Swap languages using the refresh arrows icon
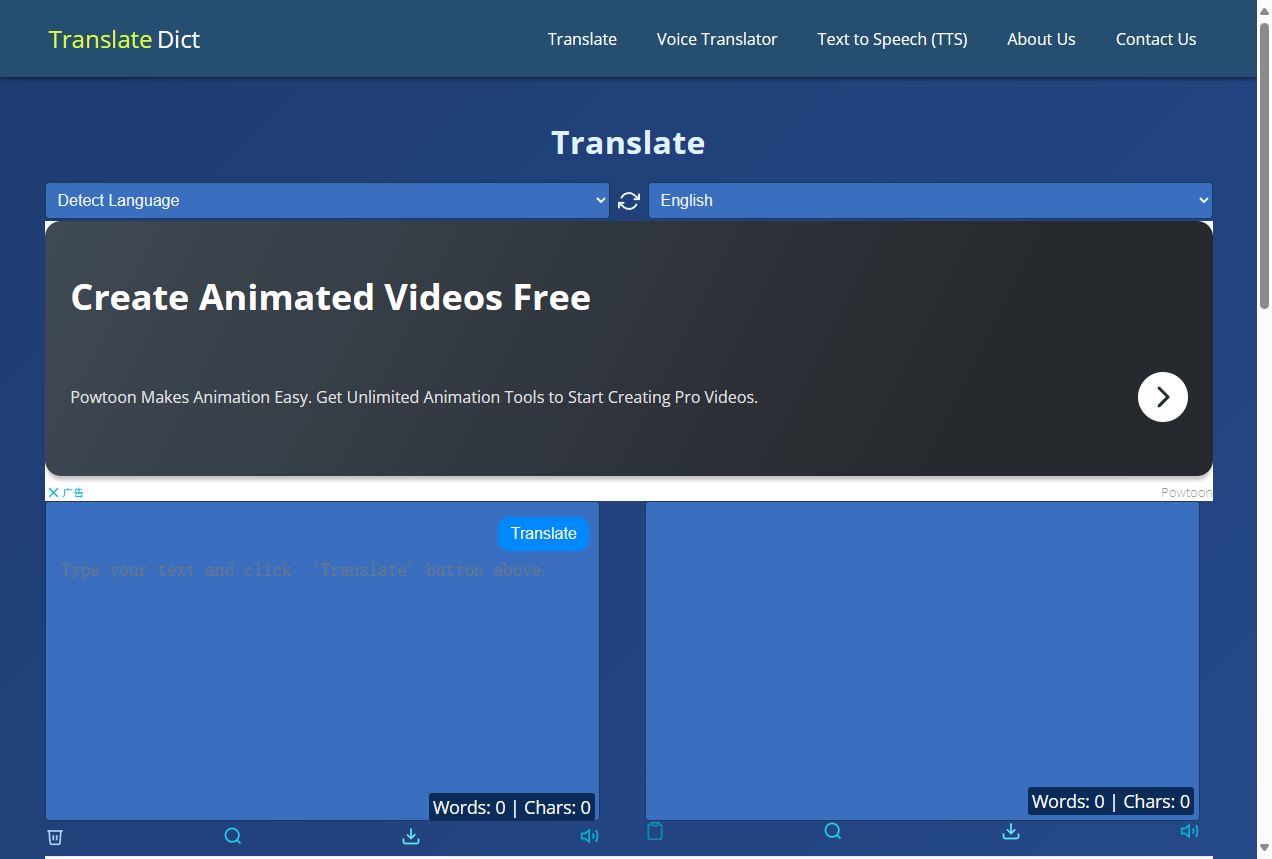 pyautogui.click(x=628, y=201)
